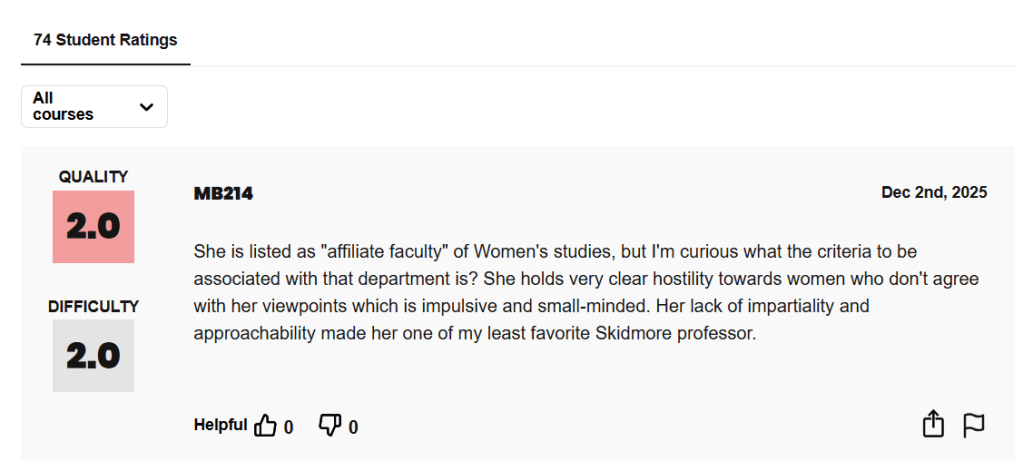This screenshot has width=1023, height=461.
Task: Select the 74 Student Ratings tab
Action: pyautogui.click(x=105, y=40)
